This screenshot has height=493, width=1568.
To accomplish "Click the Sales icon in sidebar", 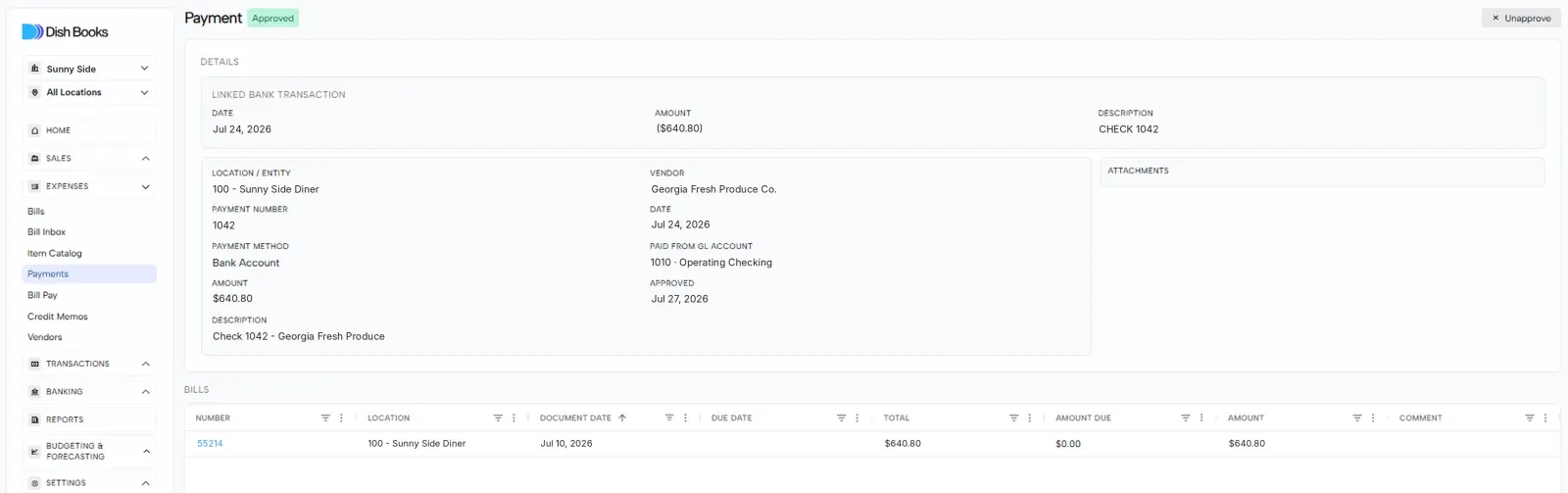I will tap(35, 159).
